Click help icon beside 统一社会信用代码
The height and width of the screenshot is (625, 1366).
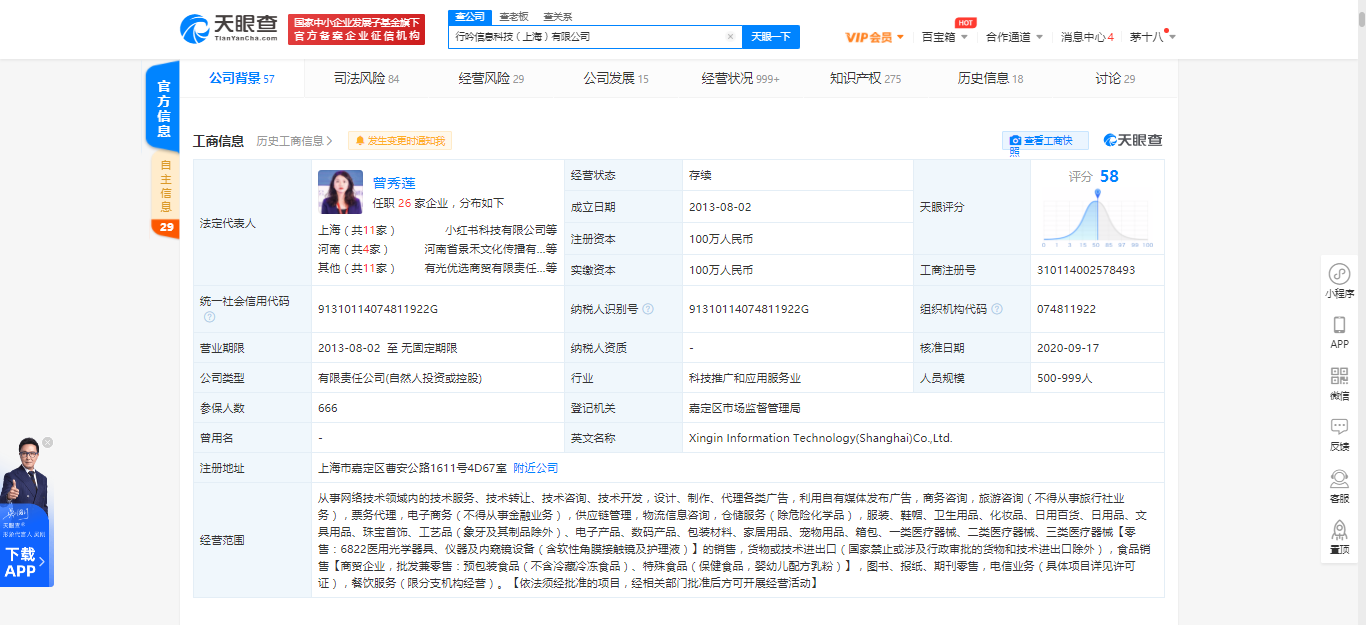[210, 317]
